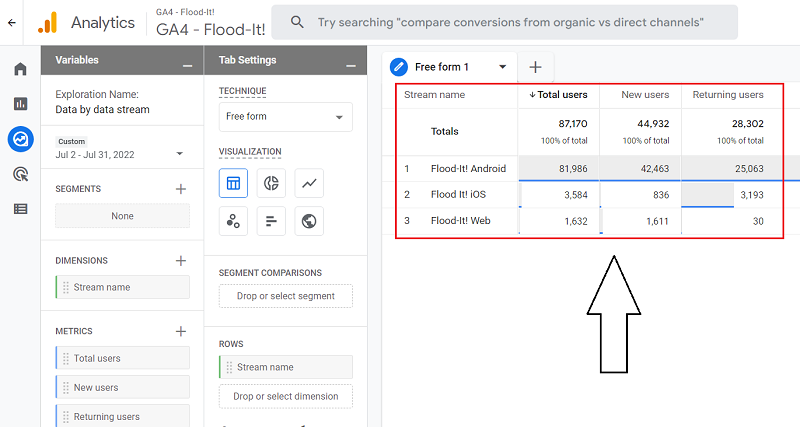Select the Geo map visualization icon
The height and width of the screenshot is (427, 800).
[309, 221]
